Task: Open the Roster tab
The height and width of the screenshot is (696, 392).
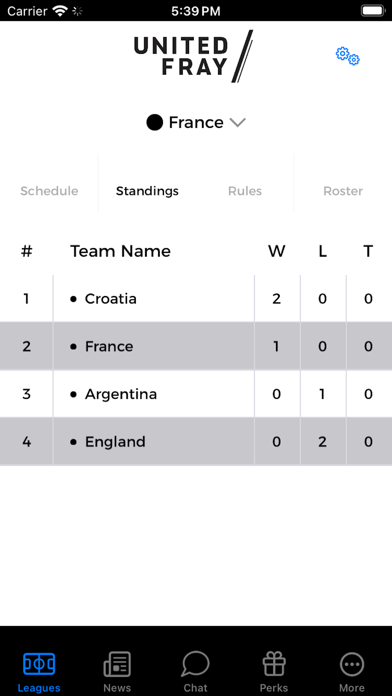Action: 343,191
